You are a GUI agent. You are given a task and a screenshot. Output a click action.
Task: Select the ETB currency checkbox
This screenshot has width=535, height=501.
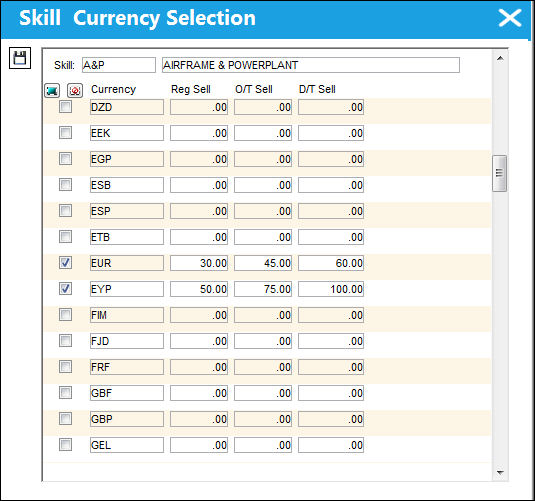tap(65, 237)
